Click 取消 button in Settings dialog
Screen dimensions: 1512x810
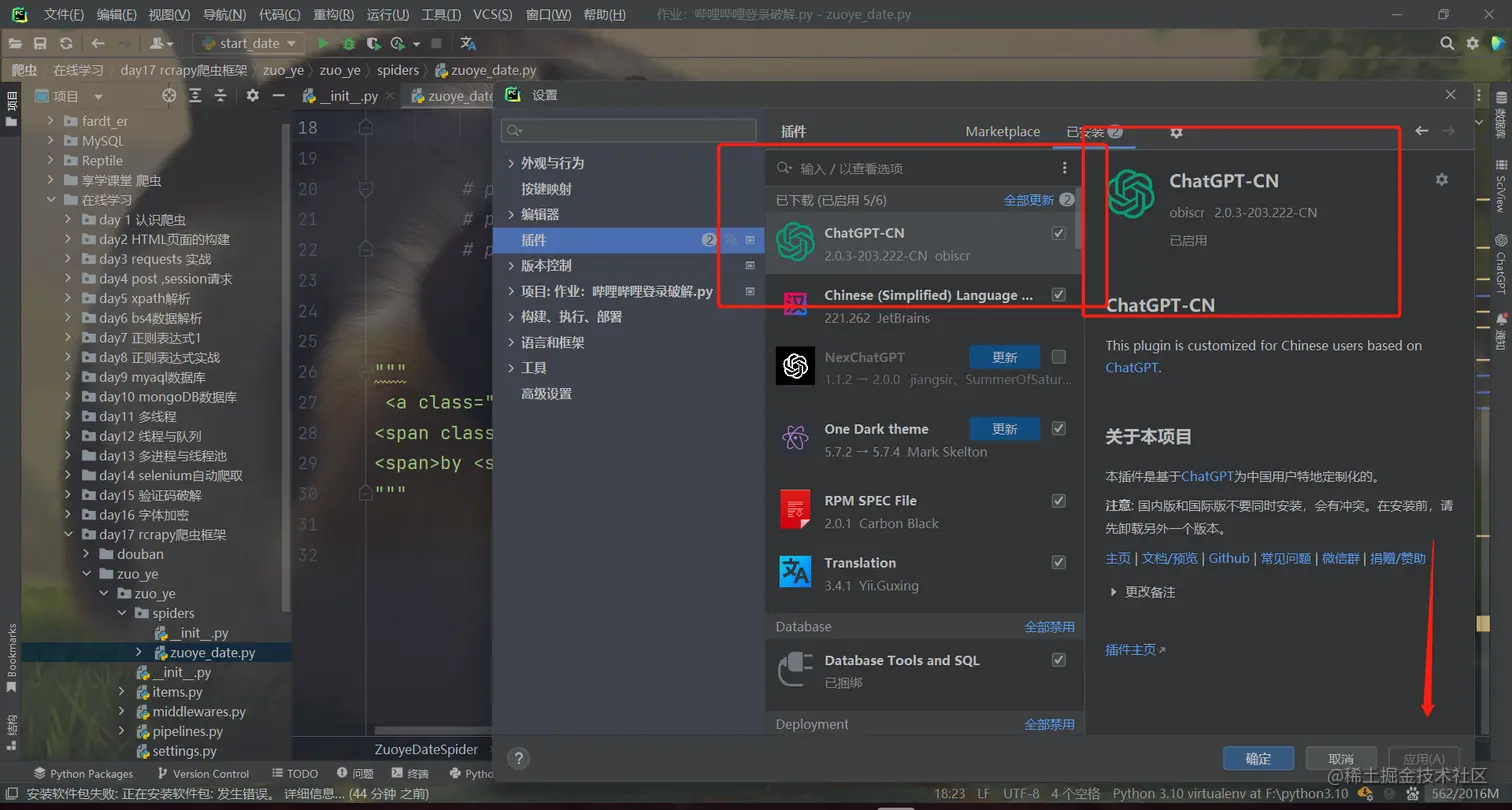1341,759
